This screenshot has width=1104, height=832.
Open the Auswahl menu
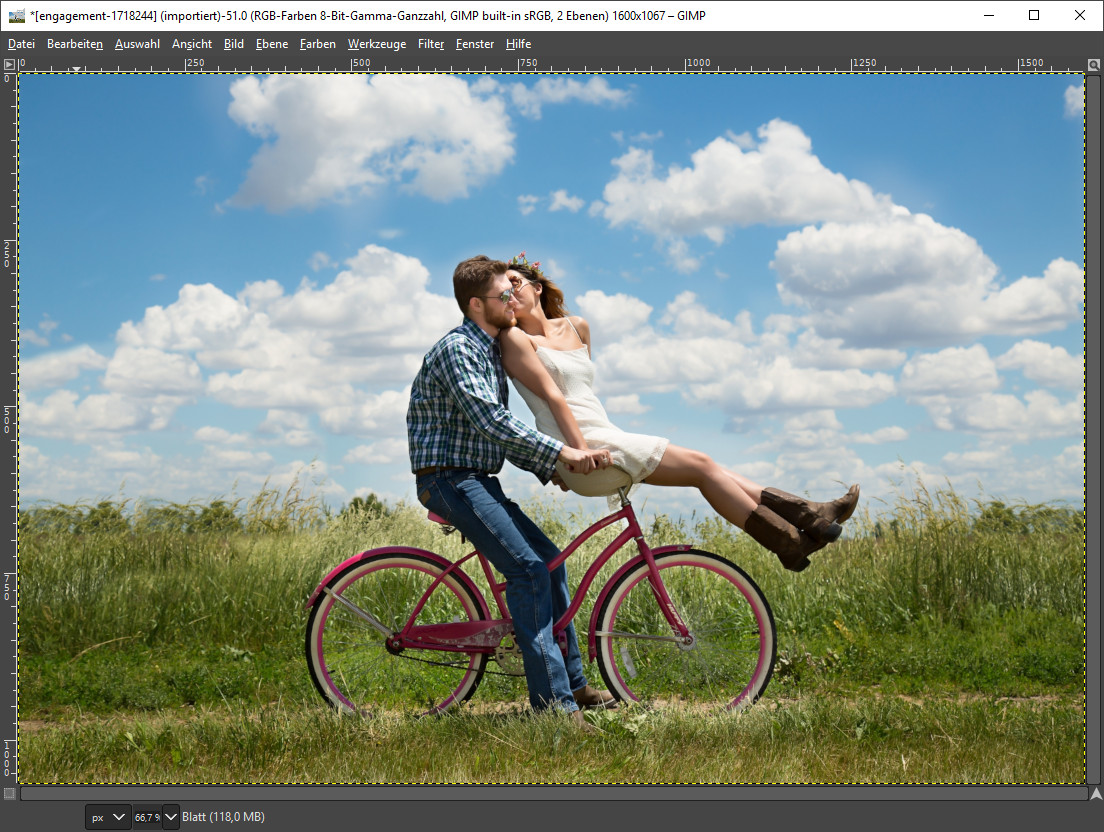coord(137,44)
